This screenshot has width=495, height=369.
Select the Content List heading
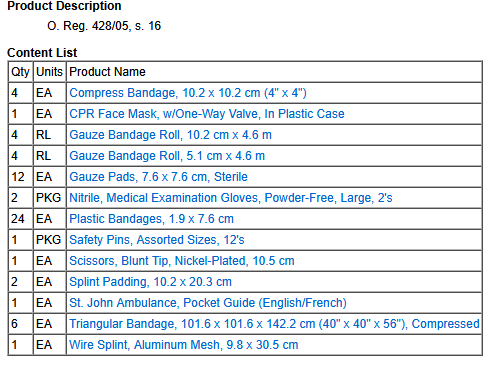pos(42,53)
